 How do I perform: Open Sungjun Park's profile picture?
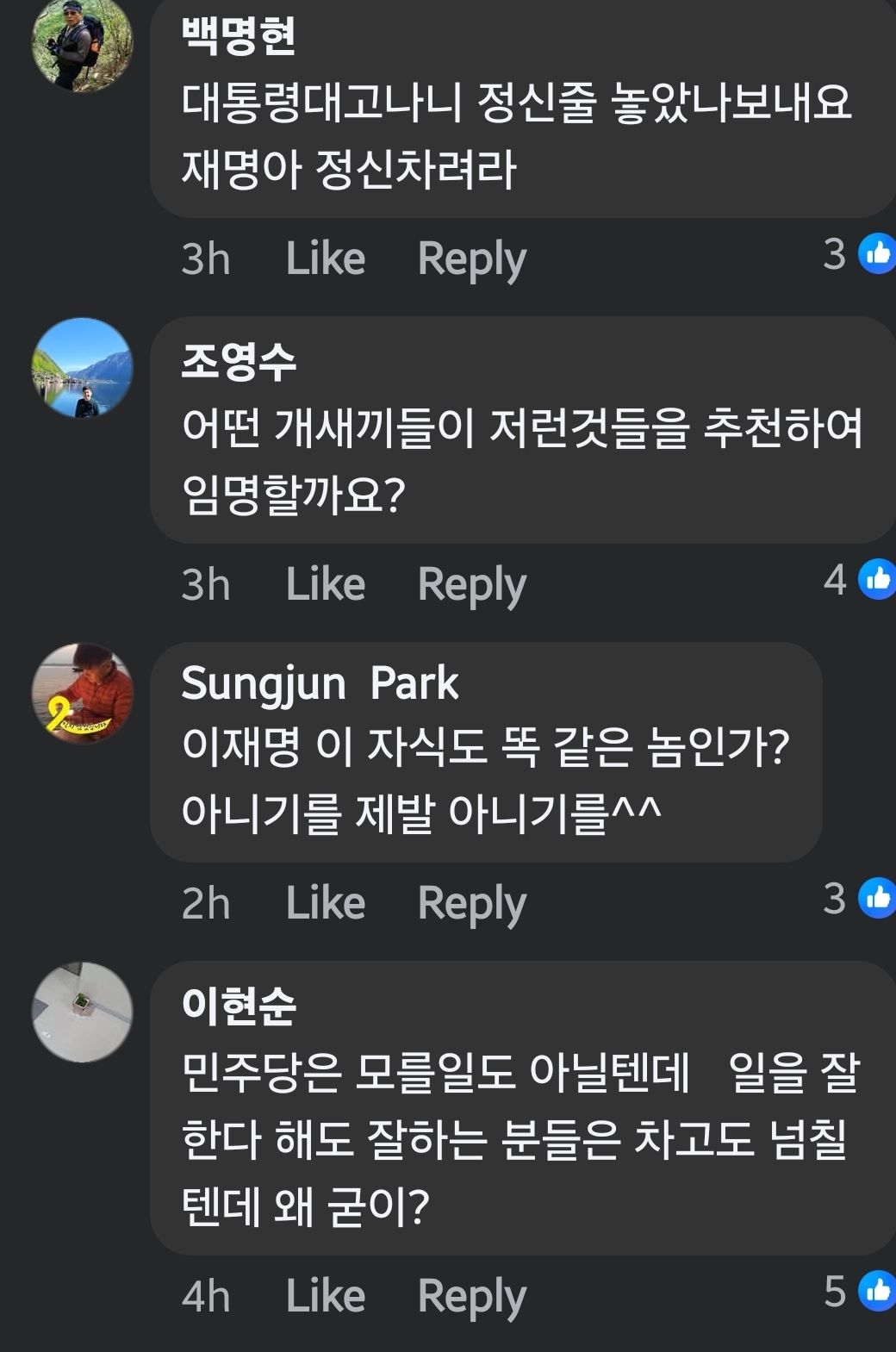pos(82,694)
